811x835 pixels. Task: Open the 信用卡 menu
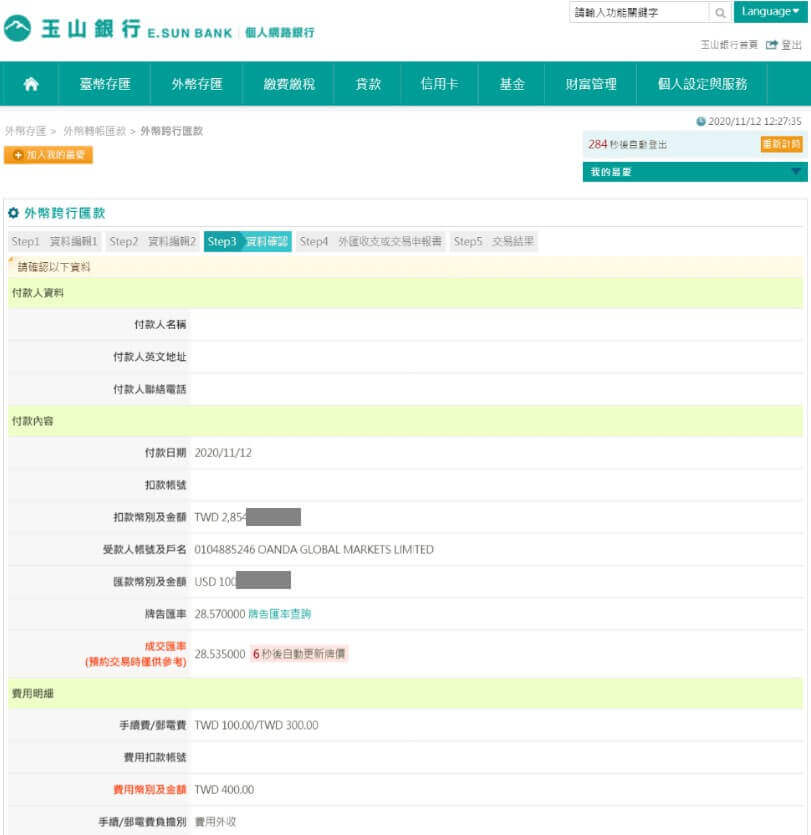[439, 84]
